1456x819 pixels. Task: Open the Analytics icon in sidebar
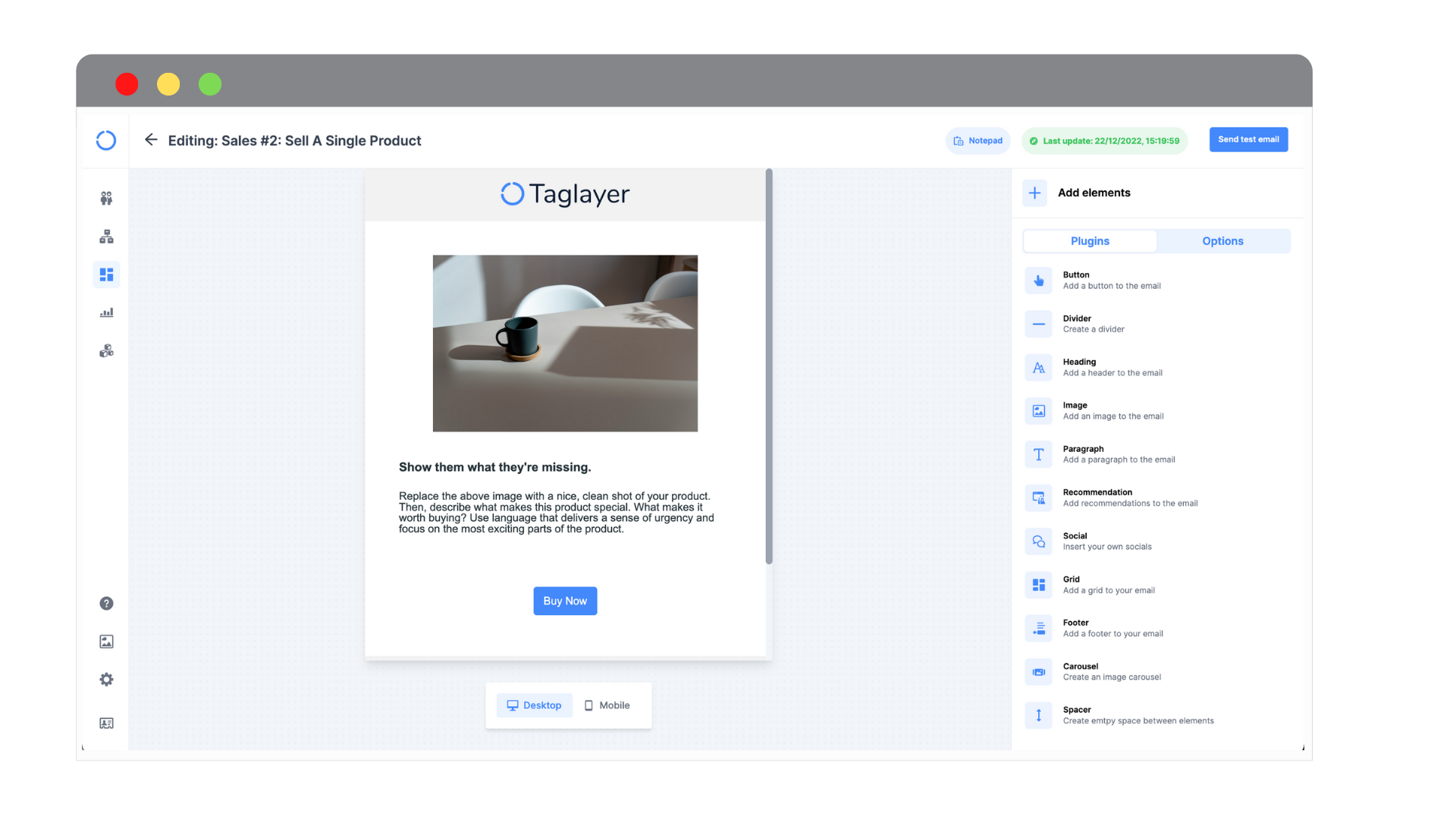107,313
